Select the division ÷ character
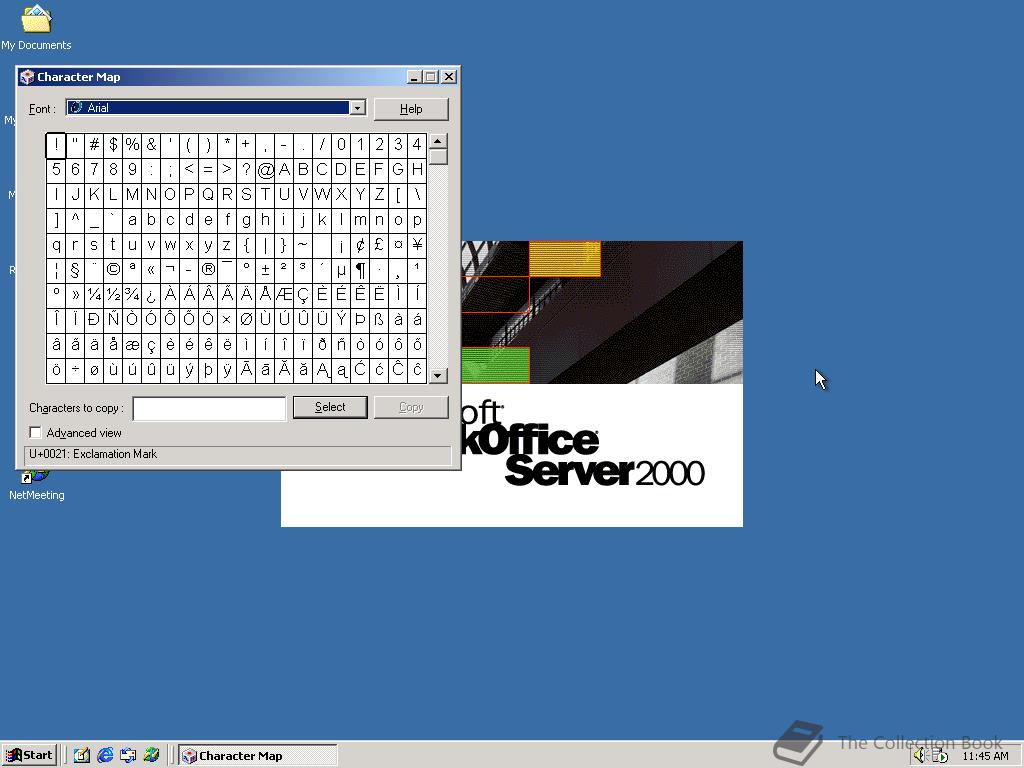Image resolution: width=1024 pixels, height=768 pixels. [75, 370]
